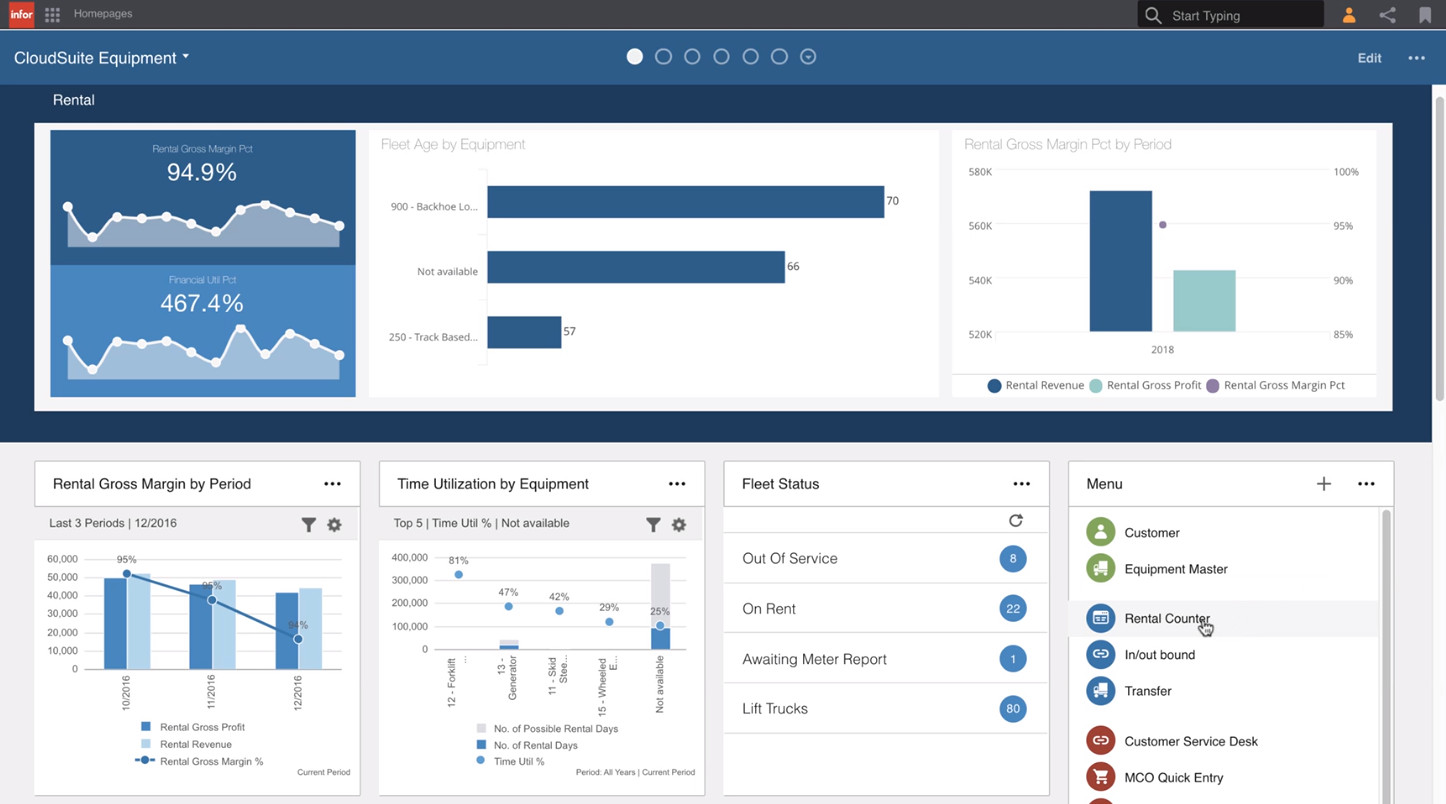
Task: Open the share icon in the top bar
Action: pyautogui.click(x=1387, y=14)
